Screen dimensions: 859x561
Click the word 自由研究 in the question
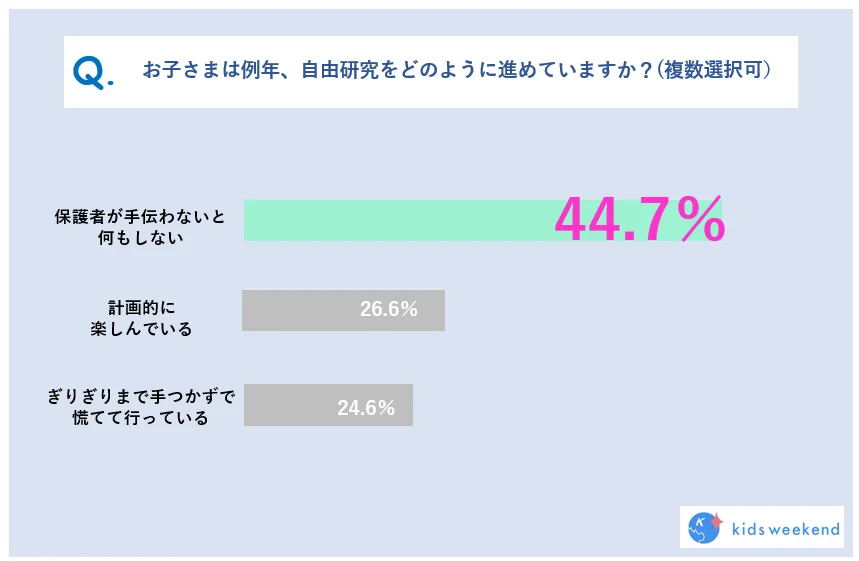click(340, 70)
